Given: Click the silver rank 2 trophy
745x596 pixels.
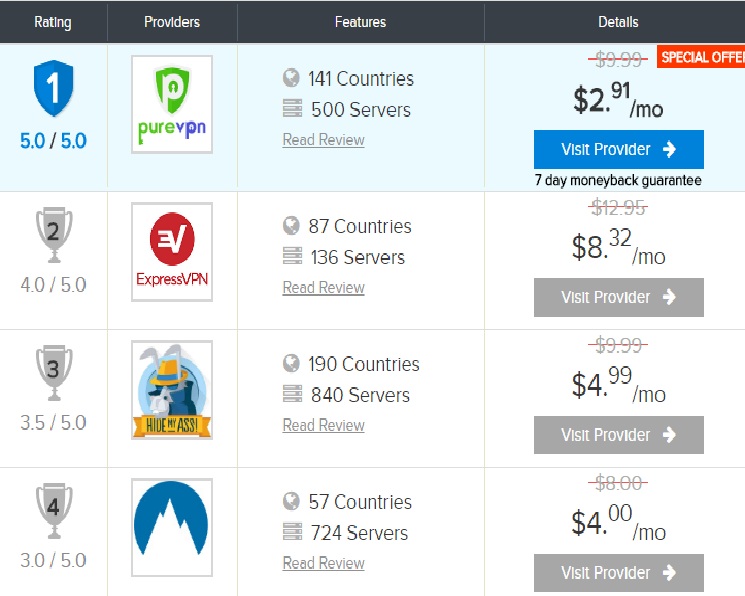Looking at the screenshot, I should point(53,236).
